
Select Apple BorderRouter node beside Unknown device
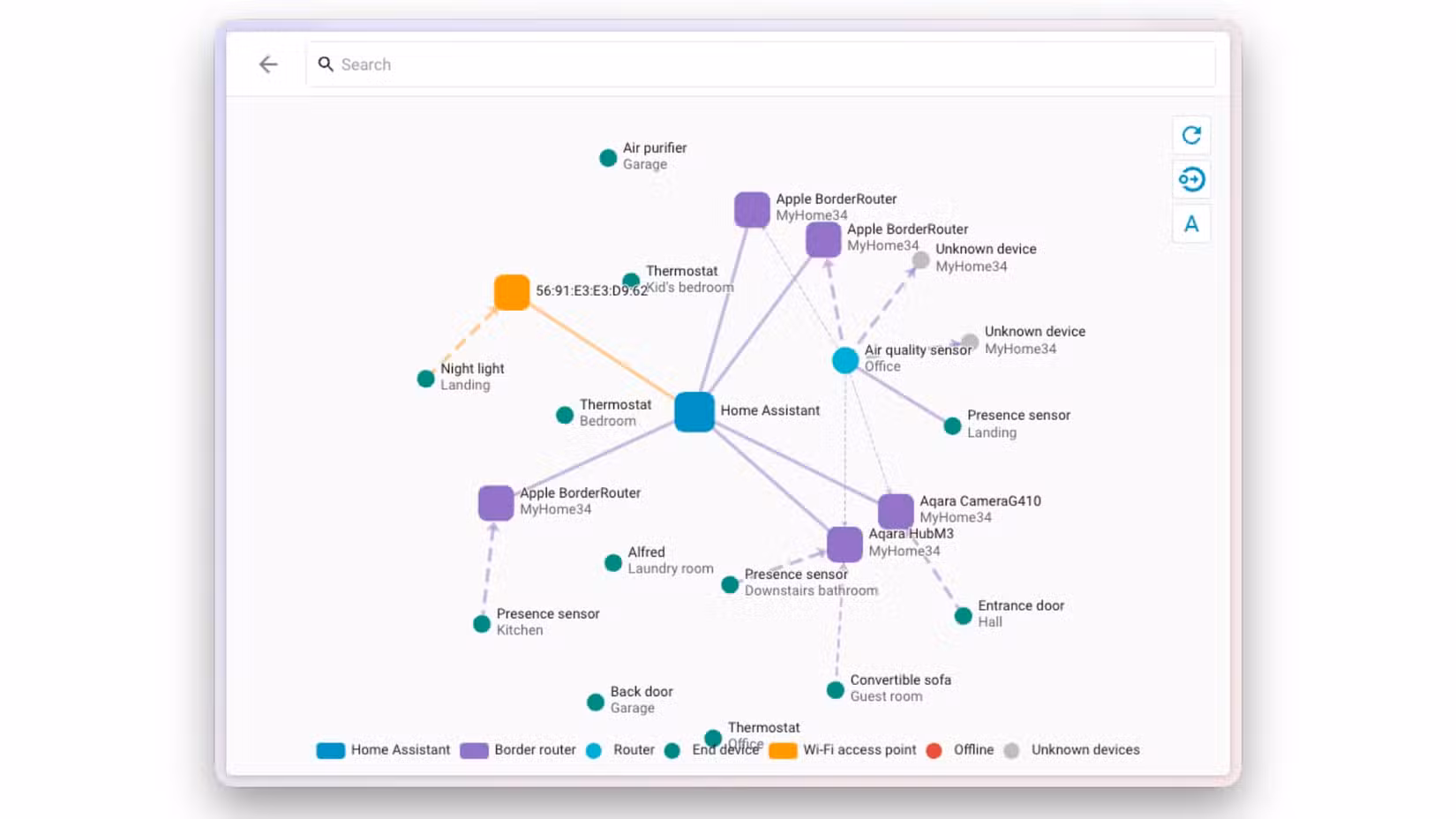[x=823, y=240]
